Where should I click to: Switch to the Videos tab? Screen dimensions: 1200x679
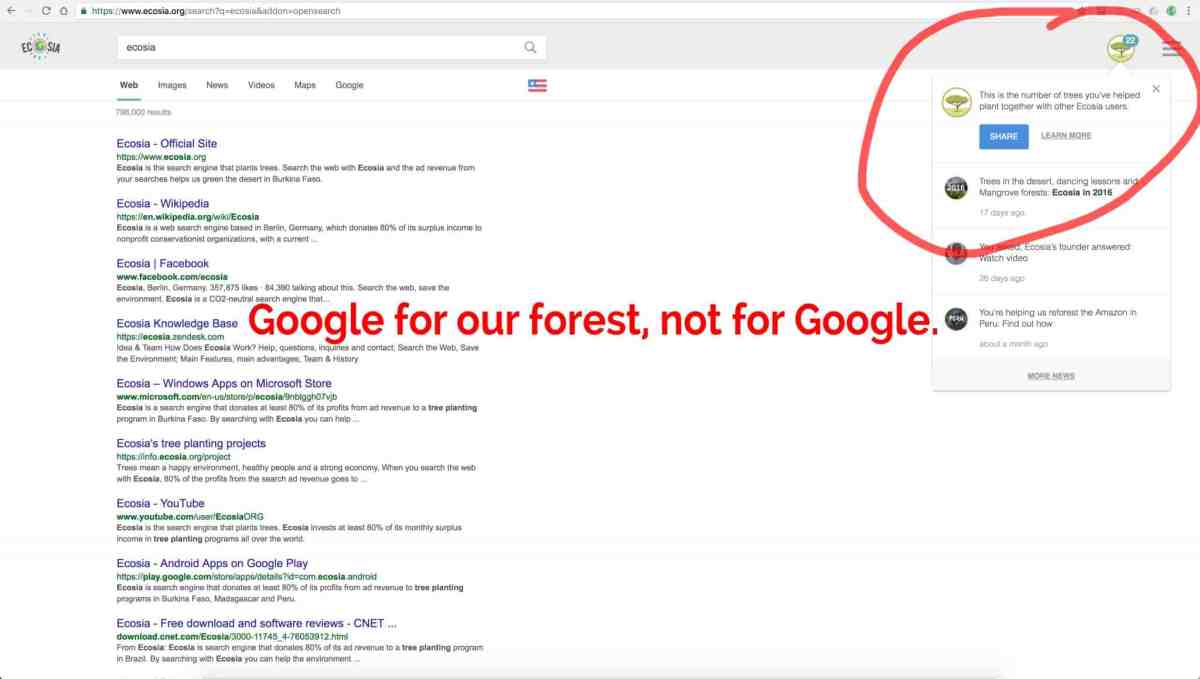[x=261, y=86]
